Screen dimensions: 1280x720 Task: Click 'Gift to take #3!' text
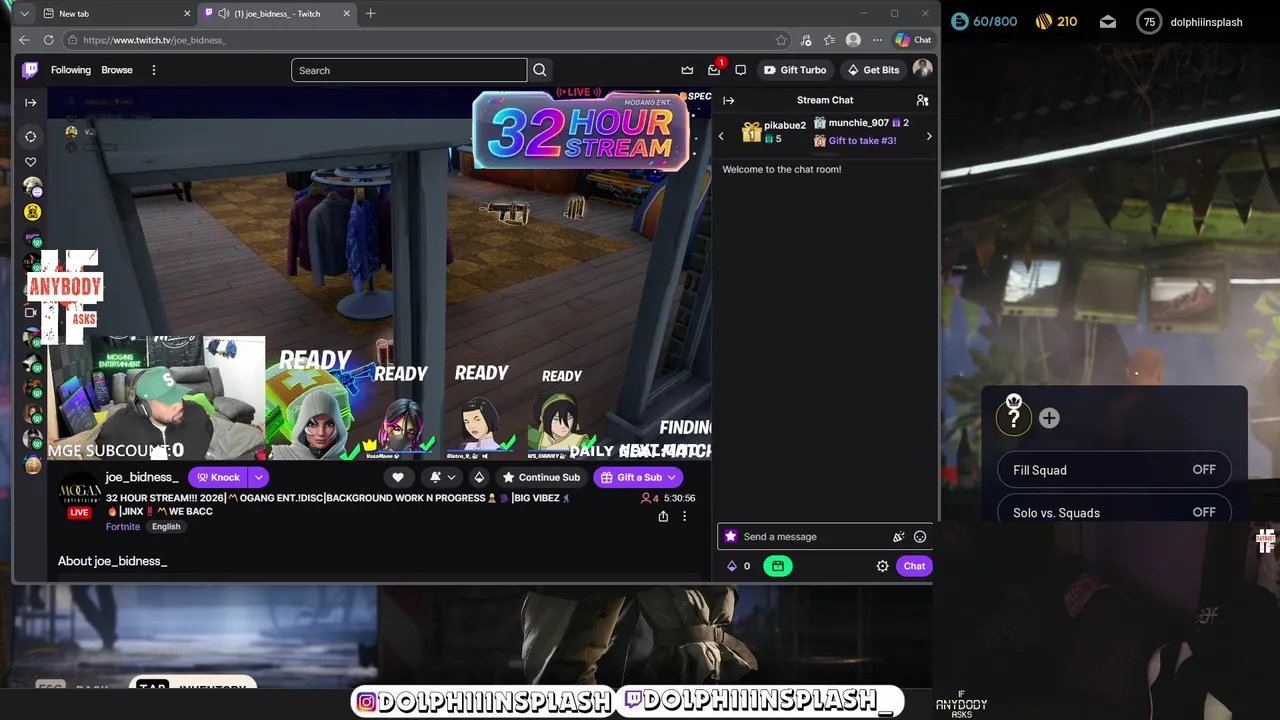tap(862, 141)
